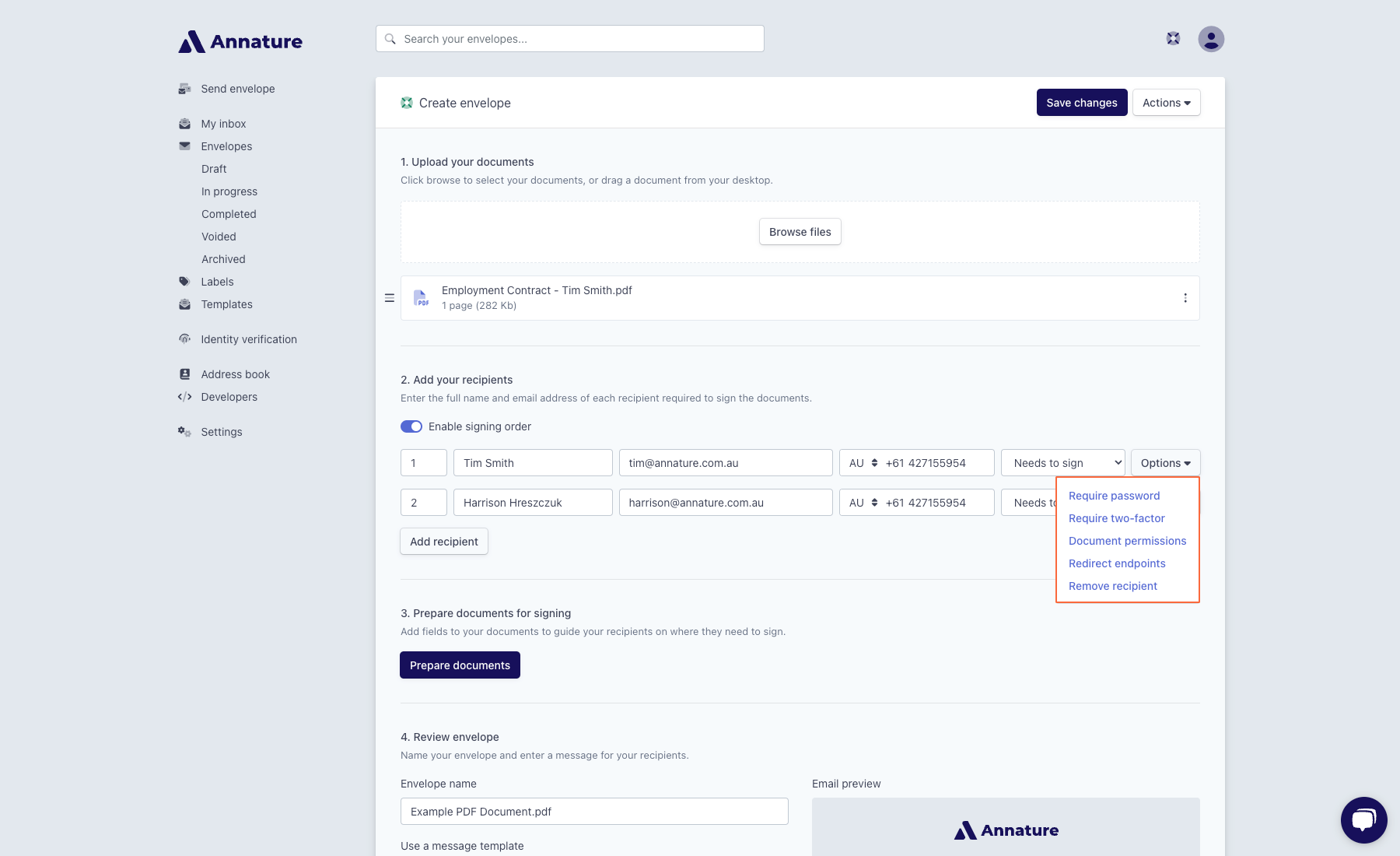Image resolution: width=1400 pixels, height=856 pixels.
Task: Click Employment Contract - Tim Smith.pdf filename
Action: pos(537,290)
